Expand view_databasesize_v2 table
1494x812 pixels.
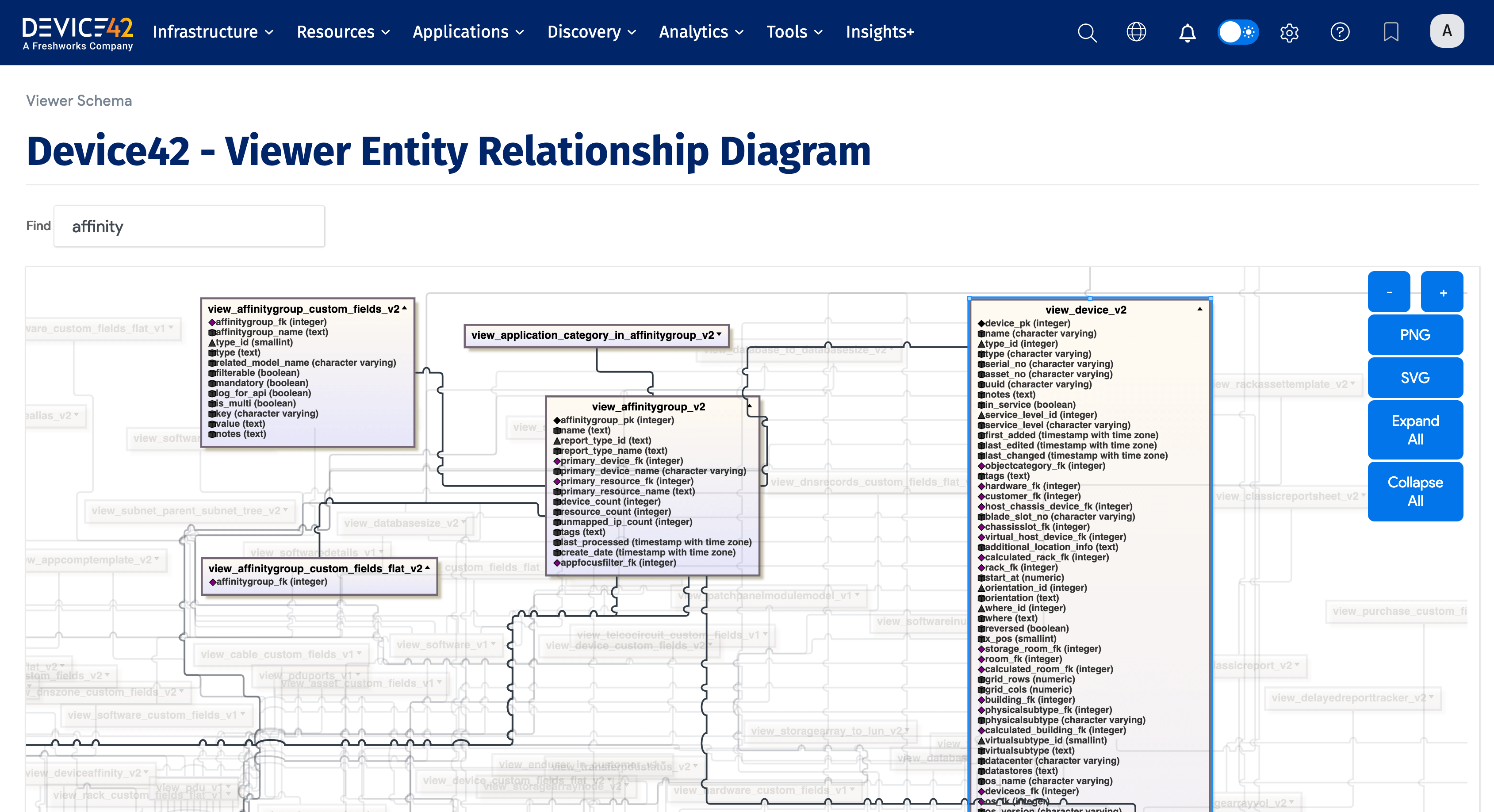coord(464,522)
